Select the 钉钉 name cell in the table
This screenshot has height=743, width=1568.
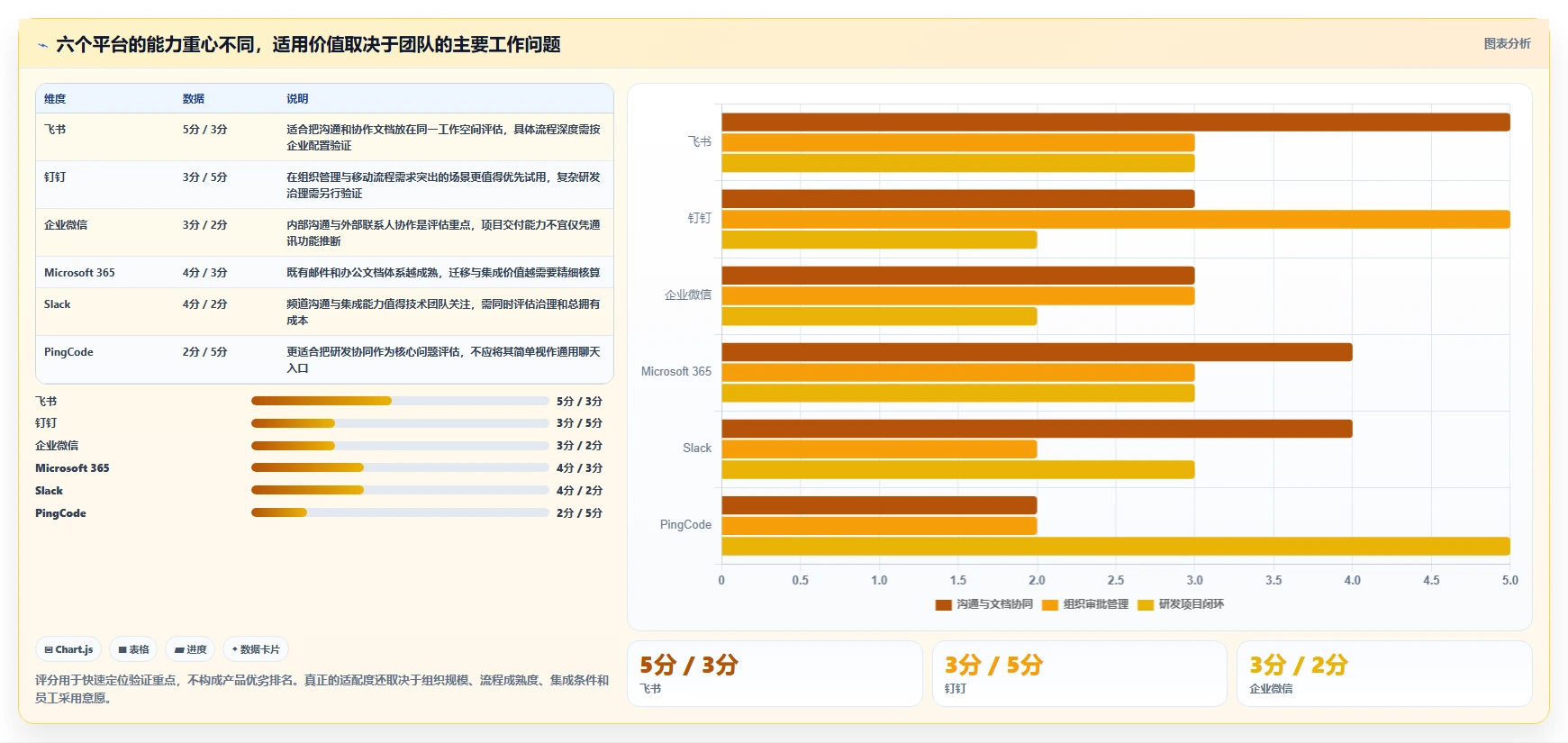tap(55, 177)
